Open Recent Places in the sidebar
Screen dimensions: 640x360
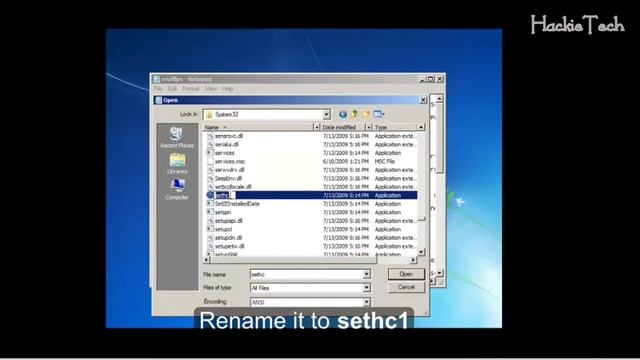point(177,138)
